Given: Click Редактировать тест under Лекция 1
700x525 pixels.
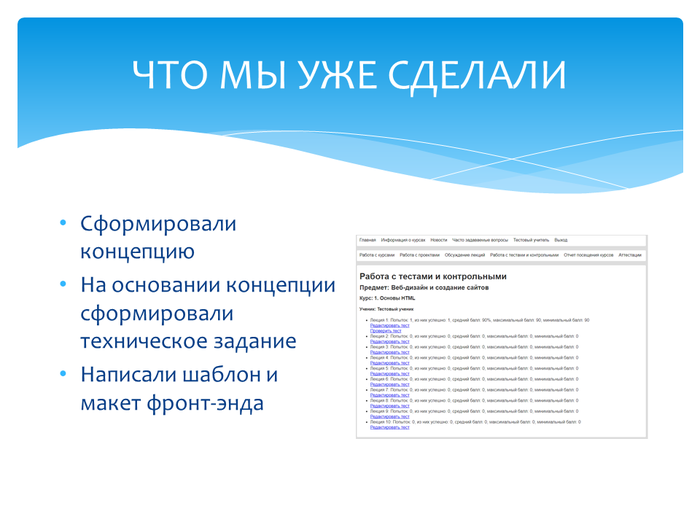Looking at the screenshot, I should (x=390, y=325).
